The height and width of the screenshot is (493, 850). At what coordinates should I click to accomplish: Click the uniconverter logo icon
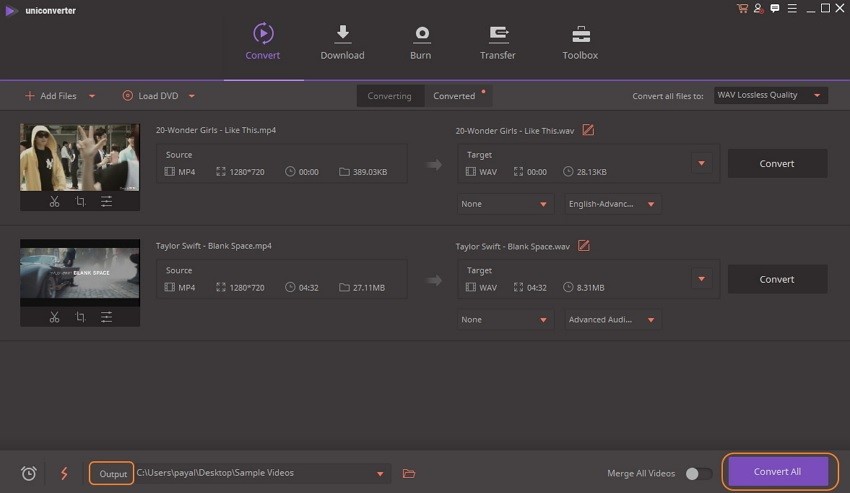coord(10,10)
